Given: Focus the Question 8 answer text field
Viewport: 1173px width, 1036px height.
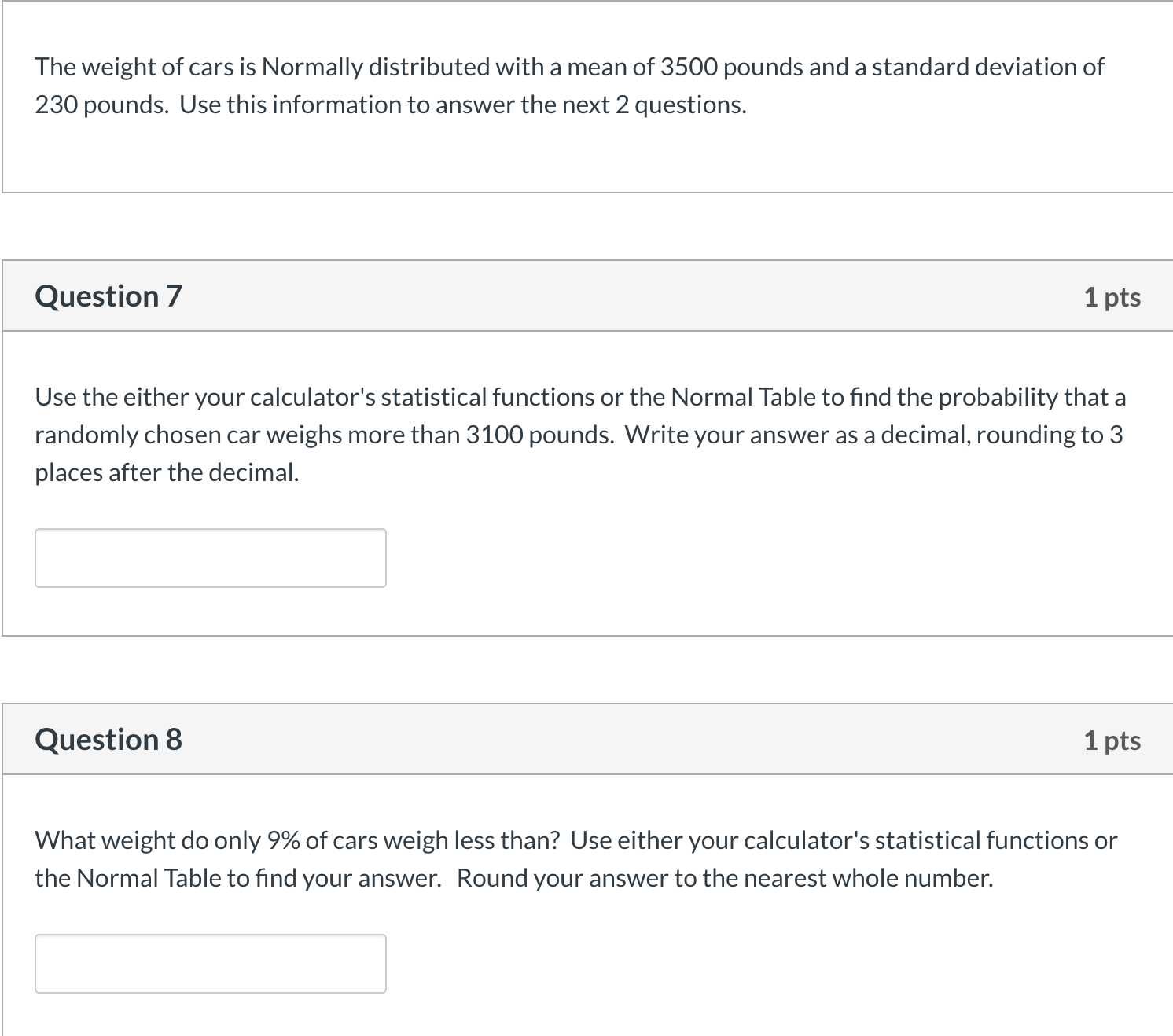Looking at the screenshot, I should (x=210, y=964).
